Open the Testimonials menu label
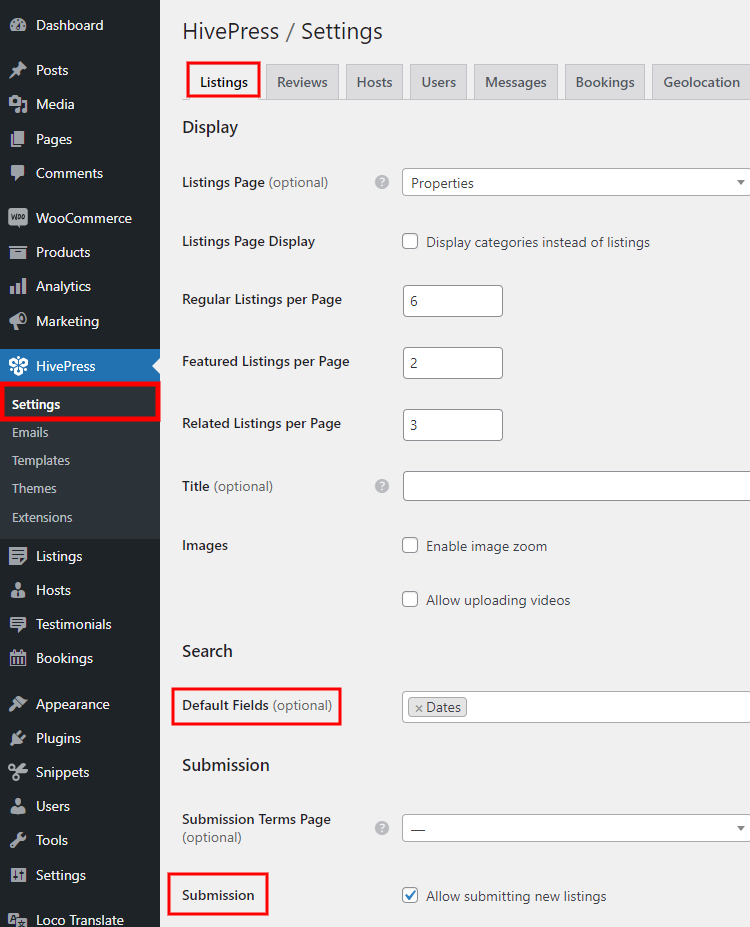The width and height of the screenshot is (750, 927). click(x=73, y=624)
